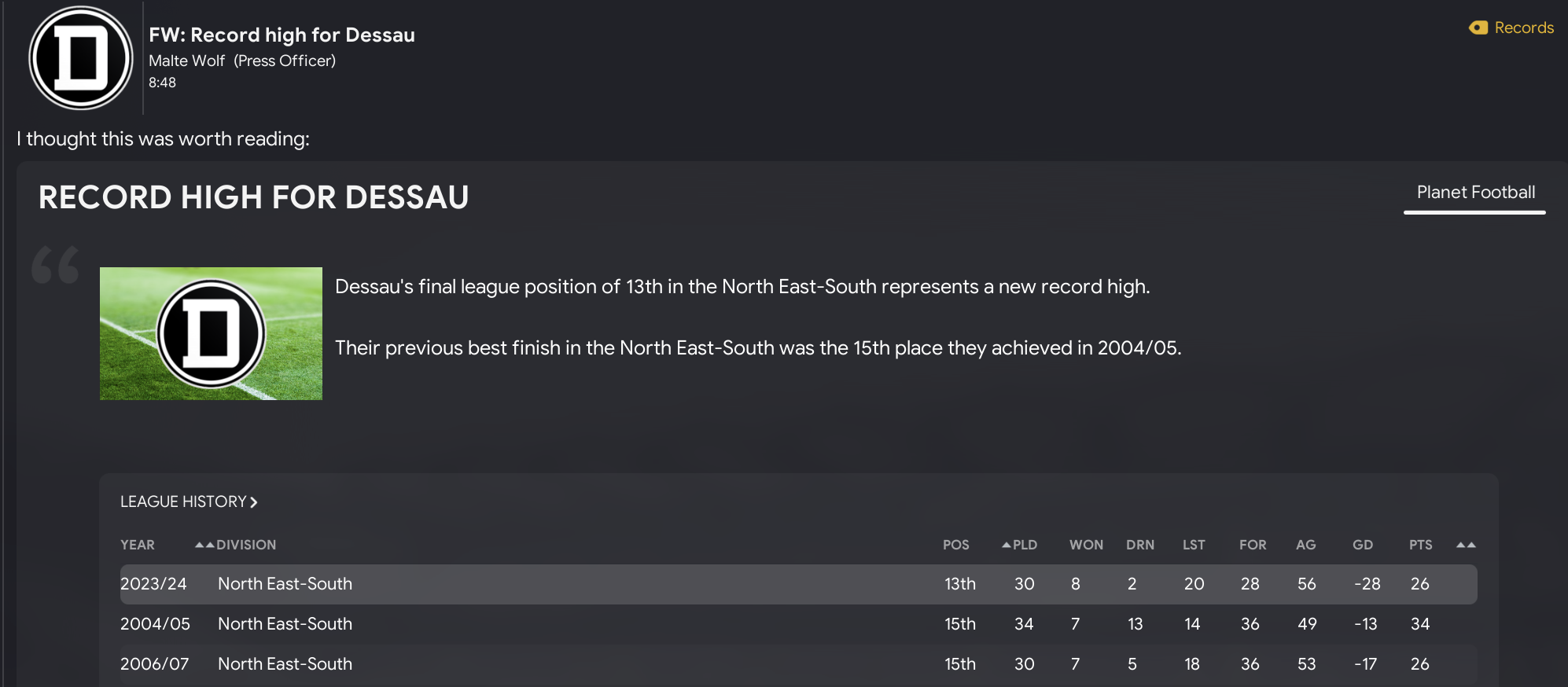
Task: Expand the League History section
Action: click(189, 501)
